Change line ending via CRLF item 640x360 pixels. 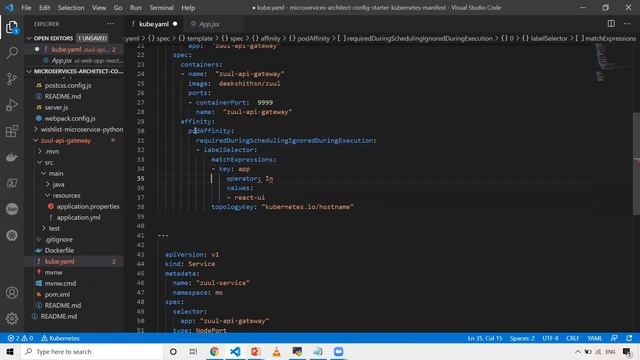(573, 338)
